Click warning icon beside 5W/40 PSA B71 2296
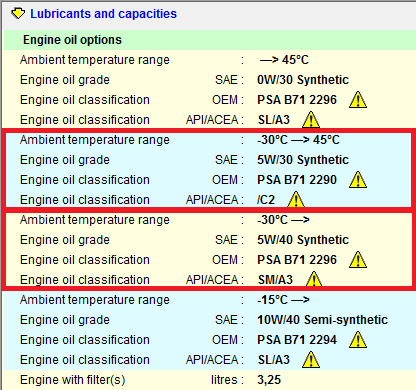 [x=358, y=260]
